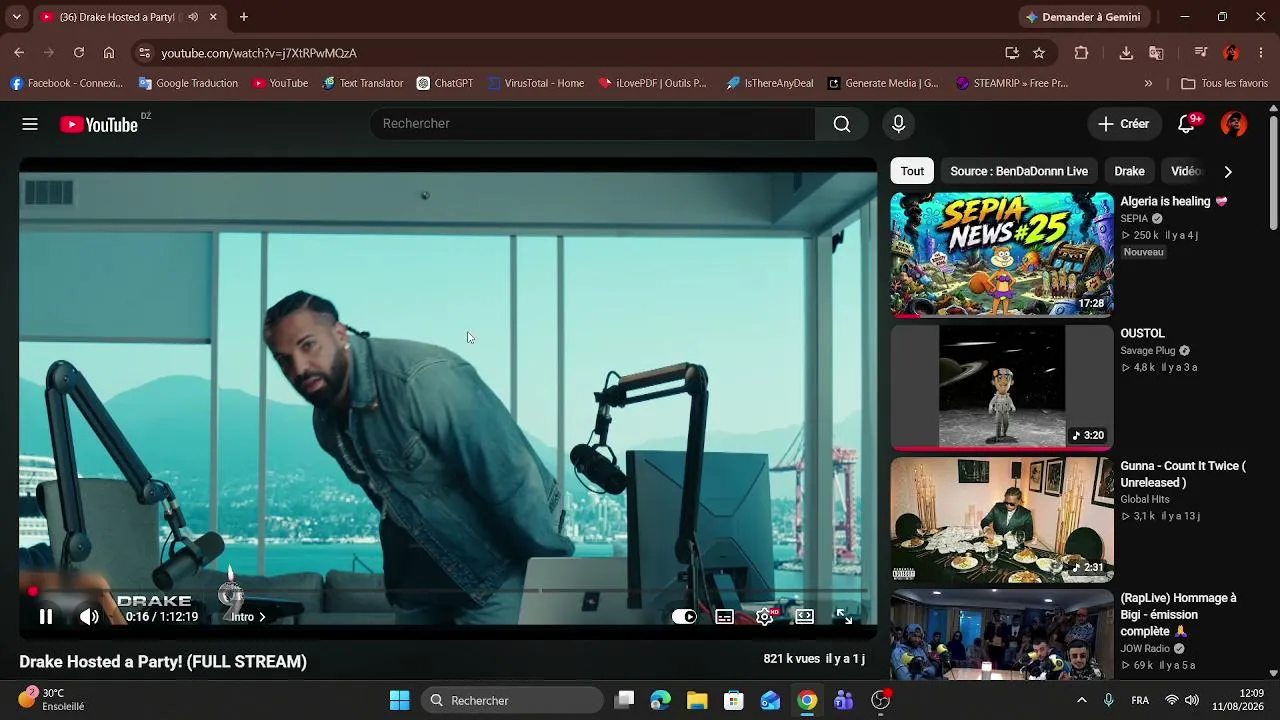The width and height of the screenshot is (1280, 720).
Task: Click the Global Hits channel name
Action: 1145,499
